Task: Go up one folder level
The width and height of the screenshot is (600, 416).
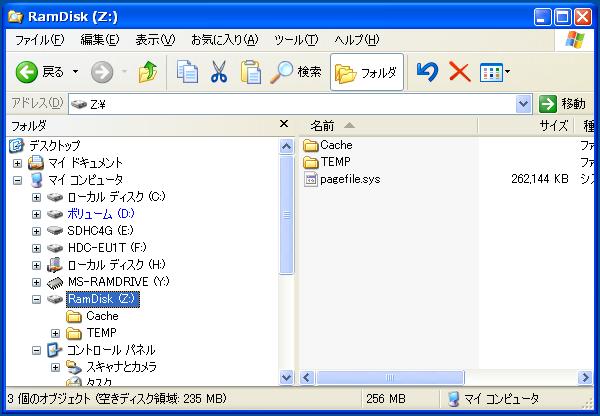Action: tap(148, 72)
